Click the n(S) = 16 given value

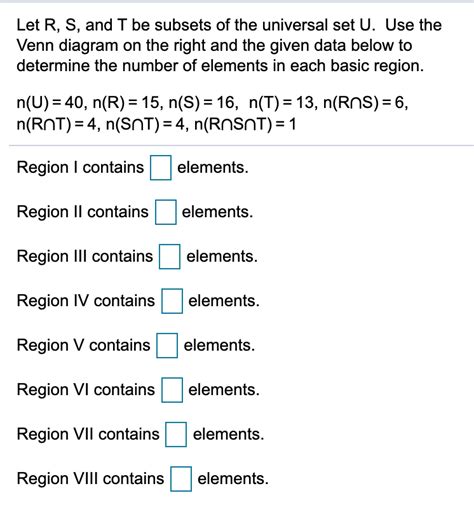point(202,102)
